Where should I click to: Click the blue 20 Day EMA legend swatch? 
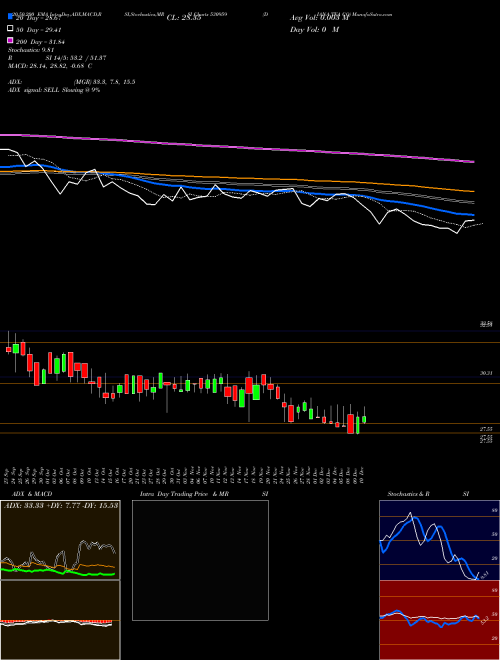[x=10, y=17]
